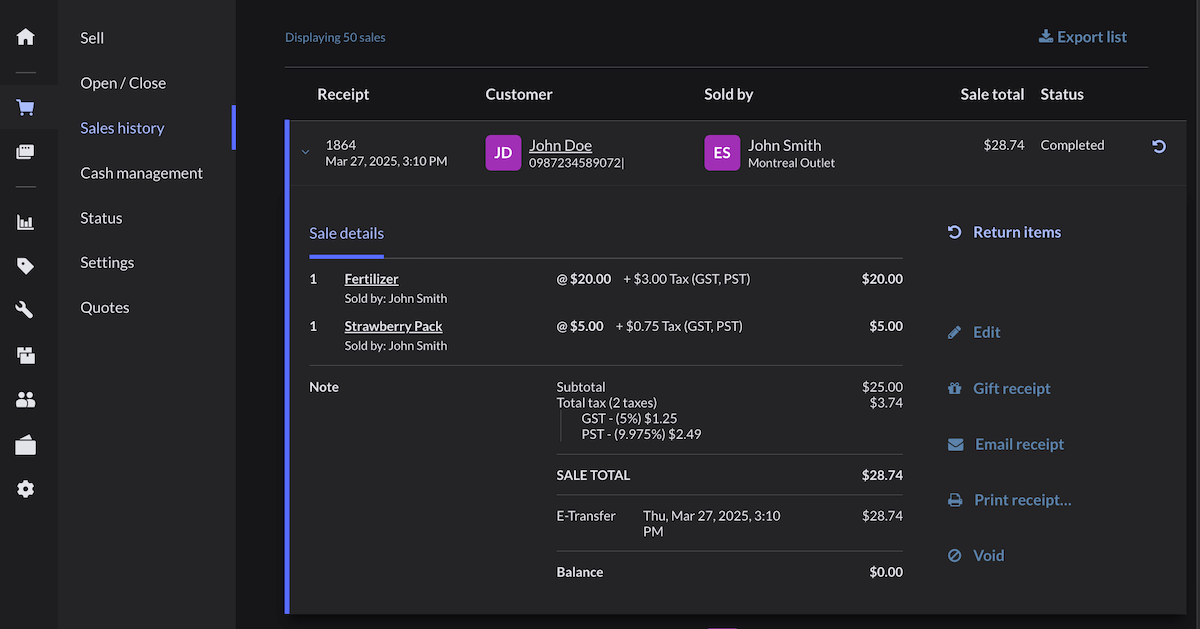This screenshot has width=1200, height=629.
Task: Click the ES seller avatar
Action: (x=722, y=153)
